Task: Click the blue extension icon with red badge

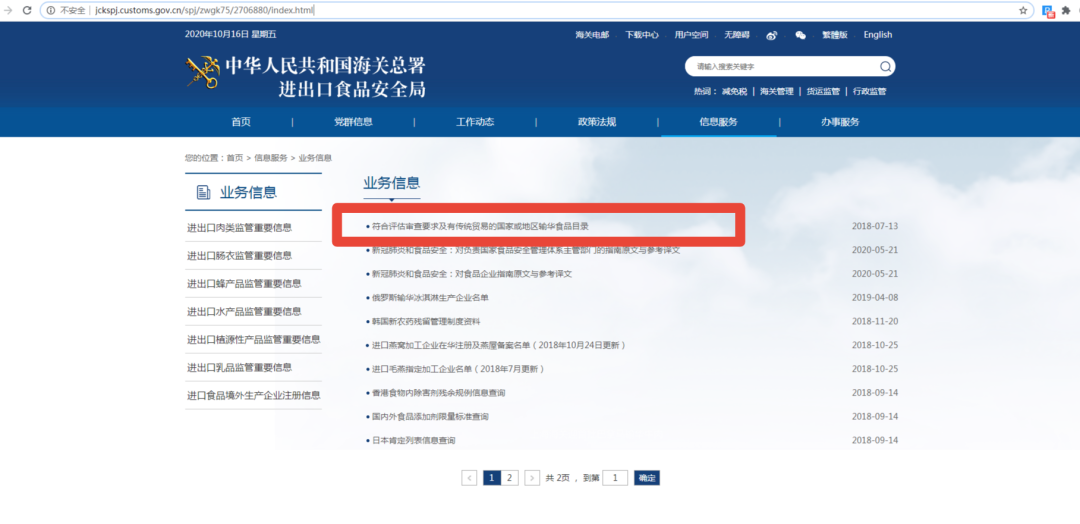Action: [x=1048, y=11]
